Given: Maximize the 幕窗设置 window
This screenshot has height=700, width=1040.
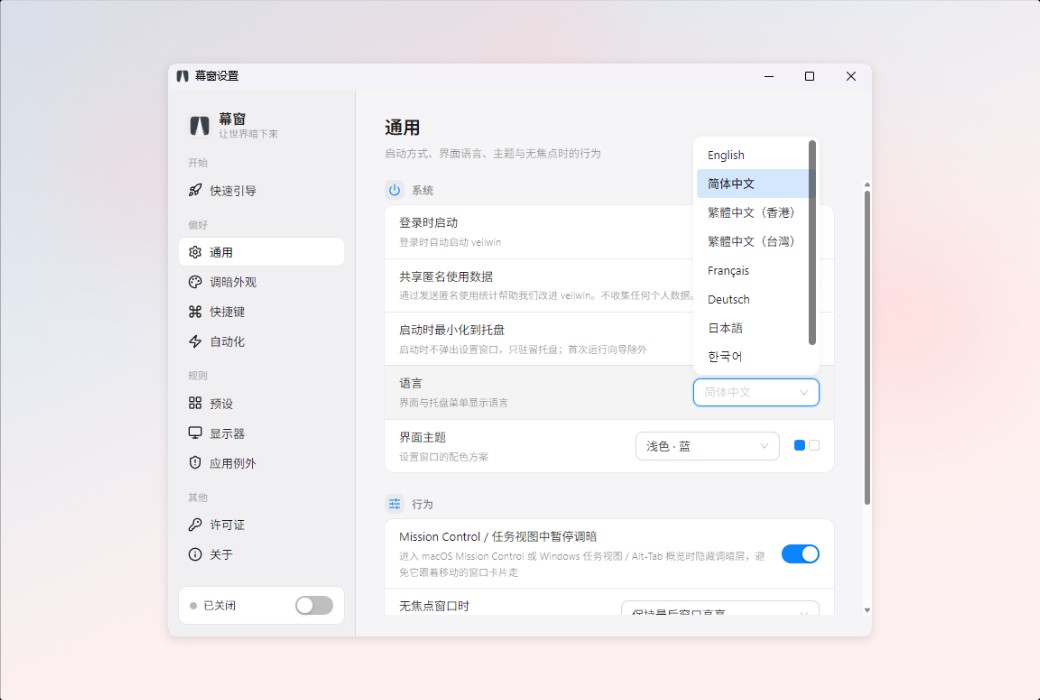Looking at the screenshot, I should pos(809,76).
